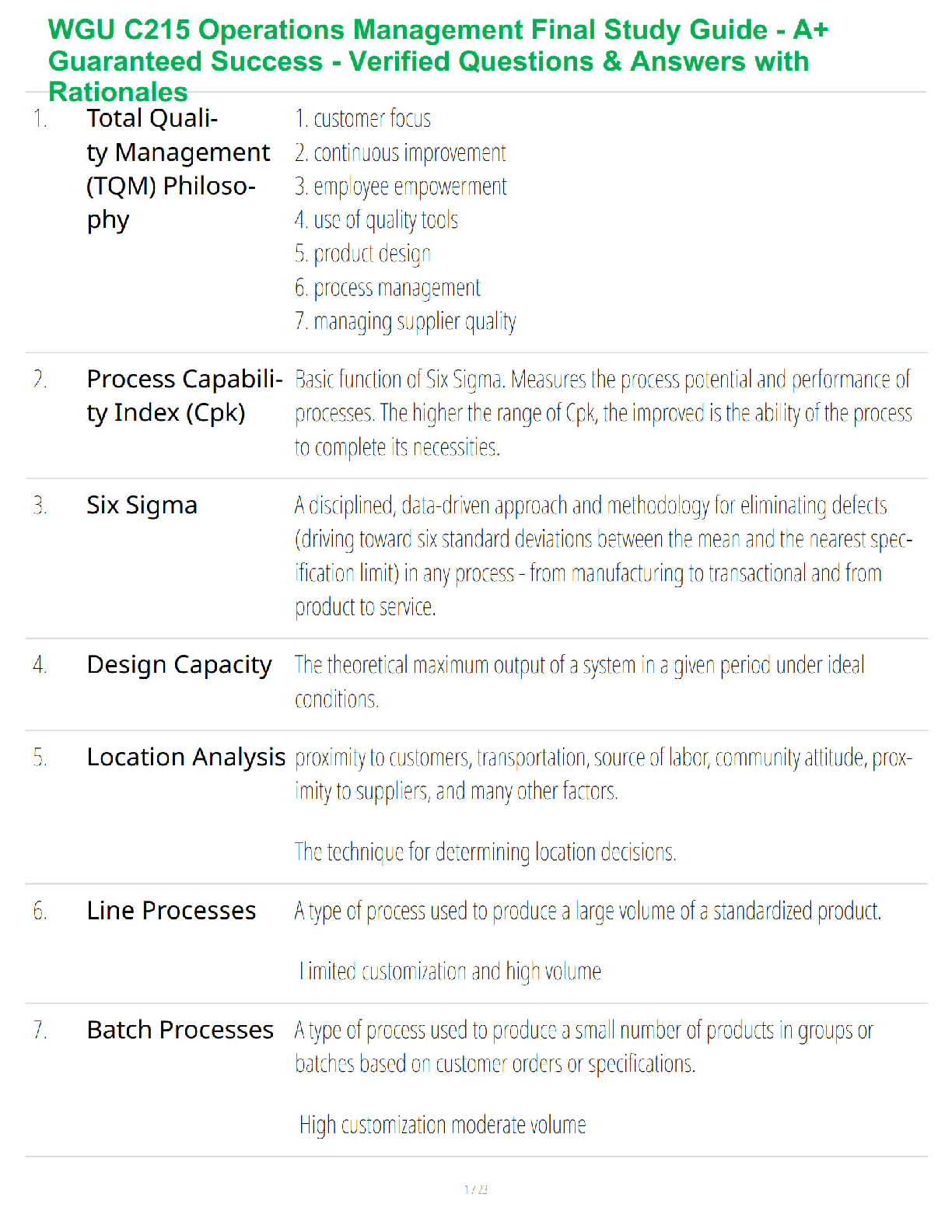
Task: Click the page number 1 / 23 footer
Action: click(x=476, y=1189)
